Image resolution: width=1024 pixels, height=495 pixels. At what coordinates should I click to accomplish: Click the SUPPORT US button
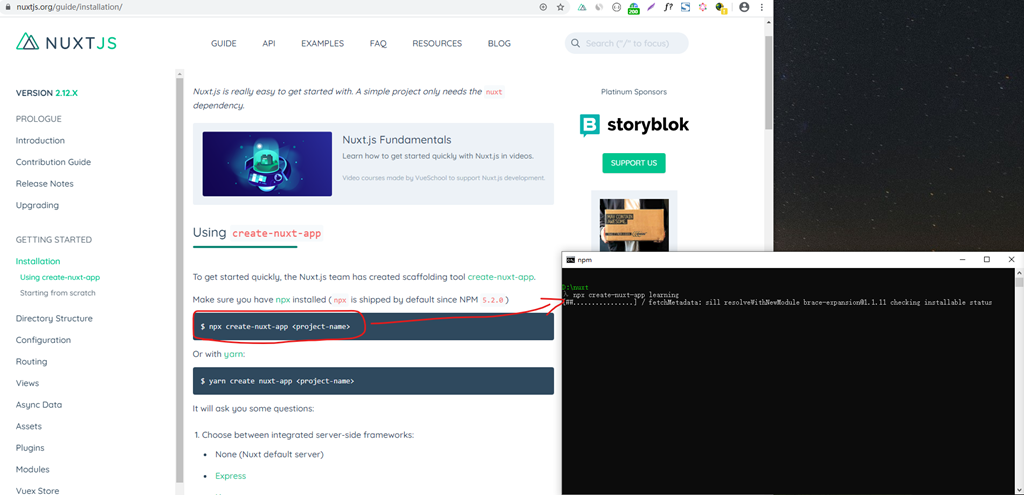tap(633, 163)
